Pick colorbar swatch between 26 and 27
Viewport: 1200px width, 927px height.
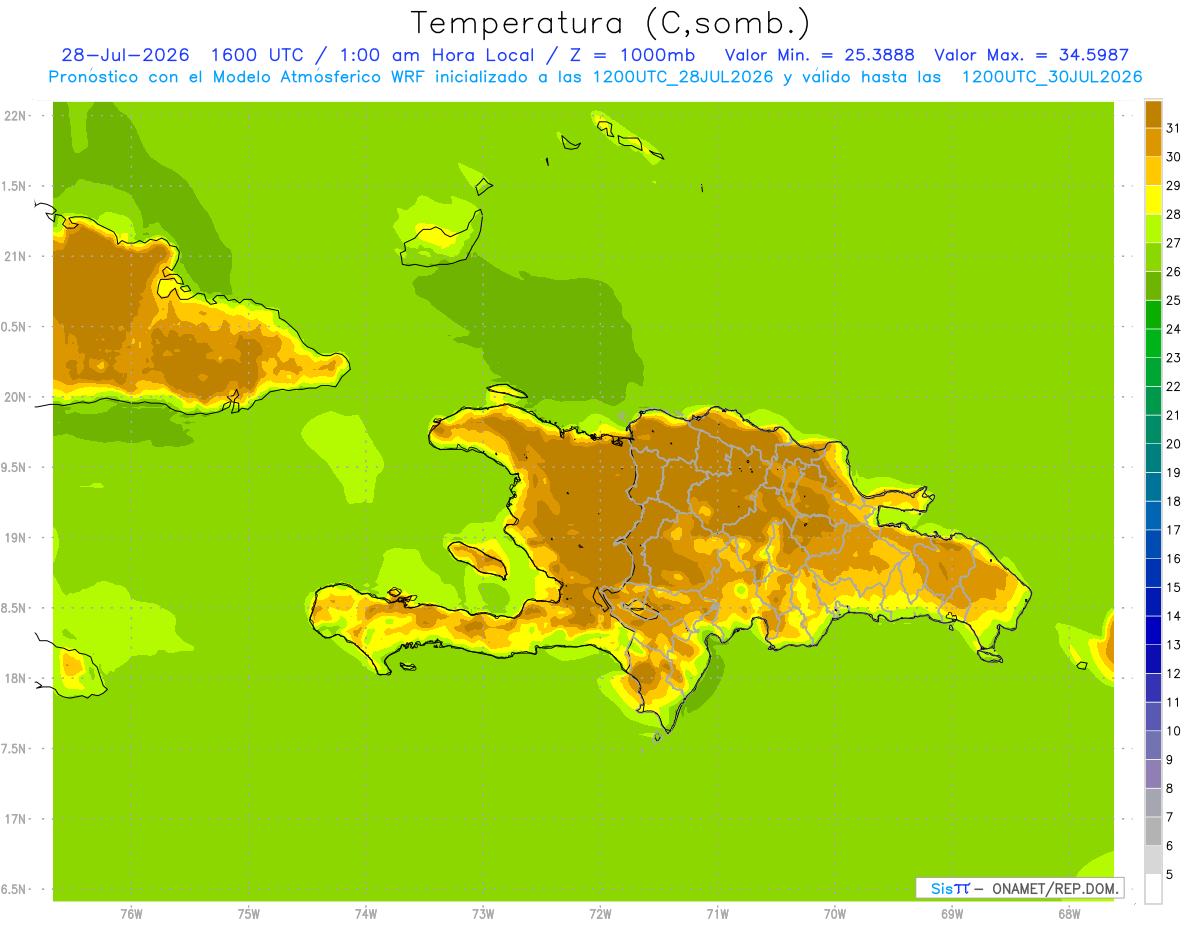[1153, 257]
